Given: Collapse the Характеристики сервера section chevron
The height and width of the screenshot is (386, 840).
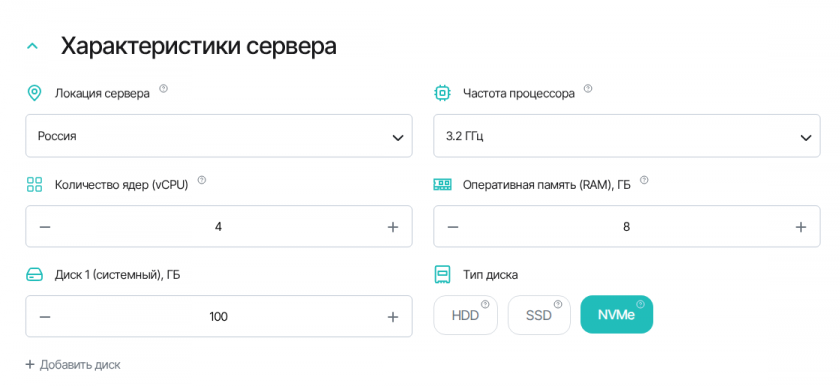Looking at the screenshot, I should coord(33,47).
